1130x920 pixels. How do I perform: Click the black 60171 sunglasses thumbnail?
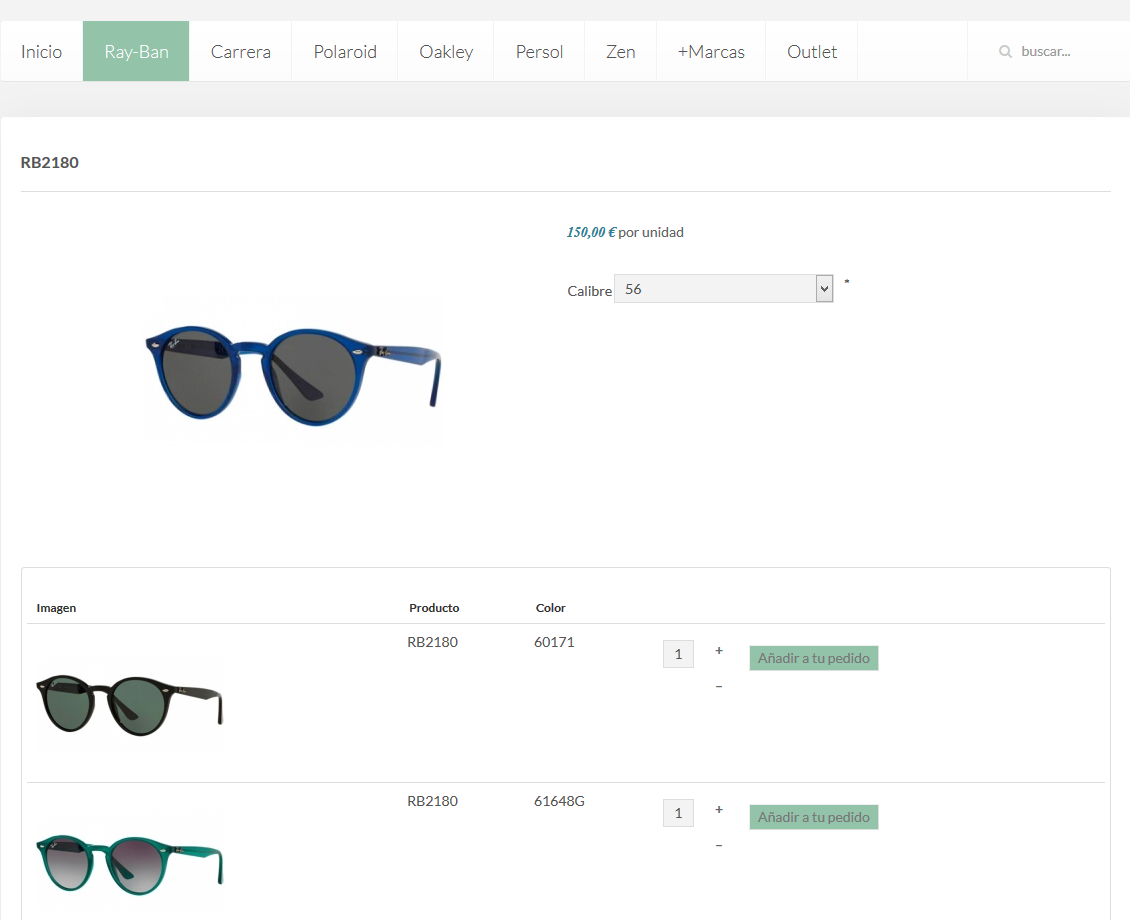(x=130, y=705)
